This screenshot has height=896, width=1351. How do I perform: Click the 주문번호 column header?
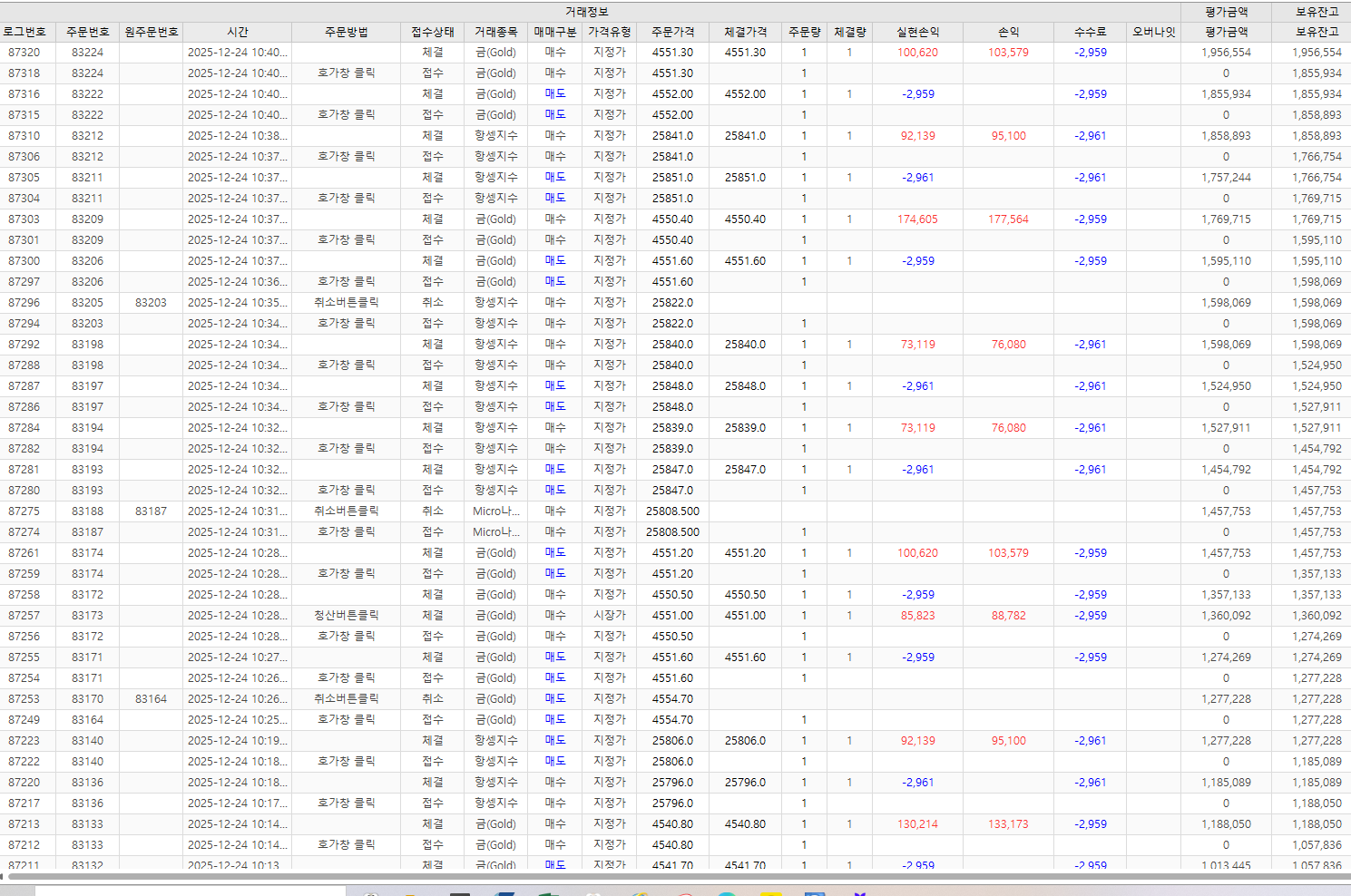click(88, 32)
